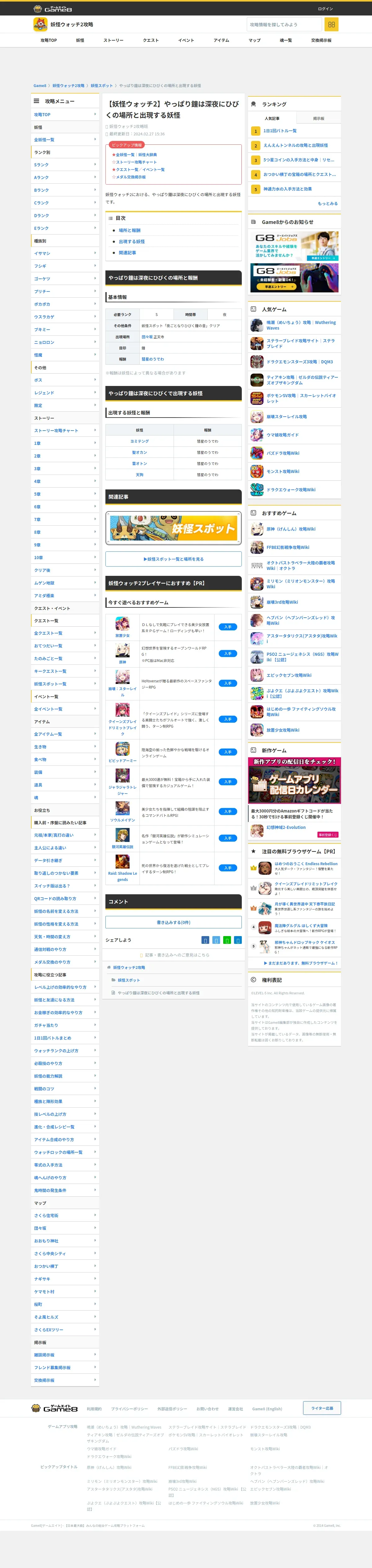The width and height of the screenshot is (372, 1568).
Task: Expand the さくら住宅街 map menu row
Action: tap(65, 1215)
